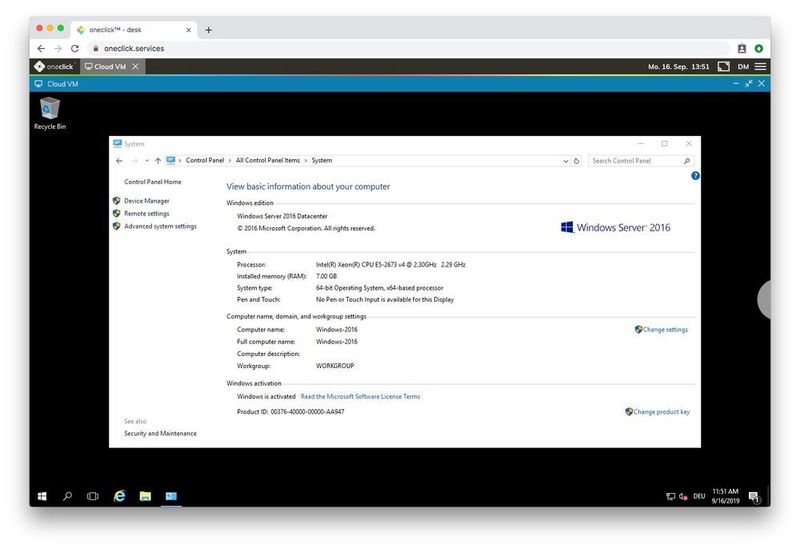Refresh the Control Panel address bar
800x549 pixels.
(x=577, y=161)
